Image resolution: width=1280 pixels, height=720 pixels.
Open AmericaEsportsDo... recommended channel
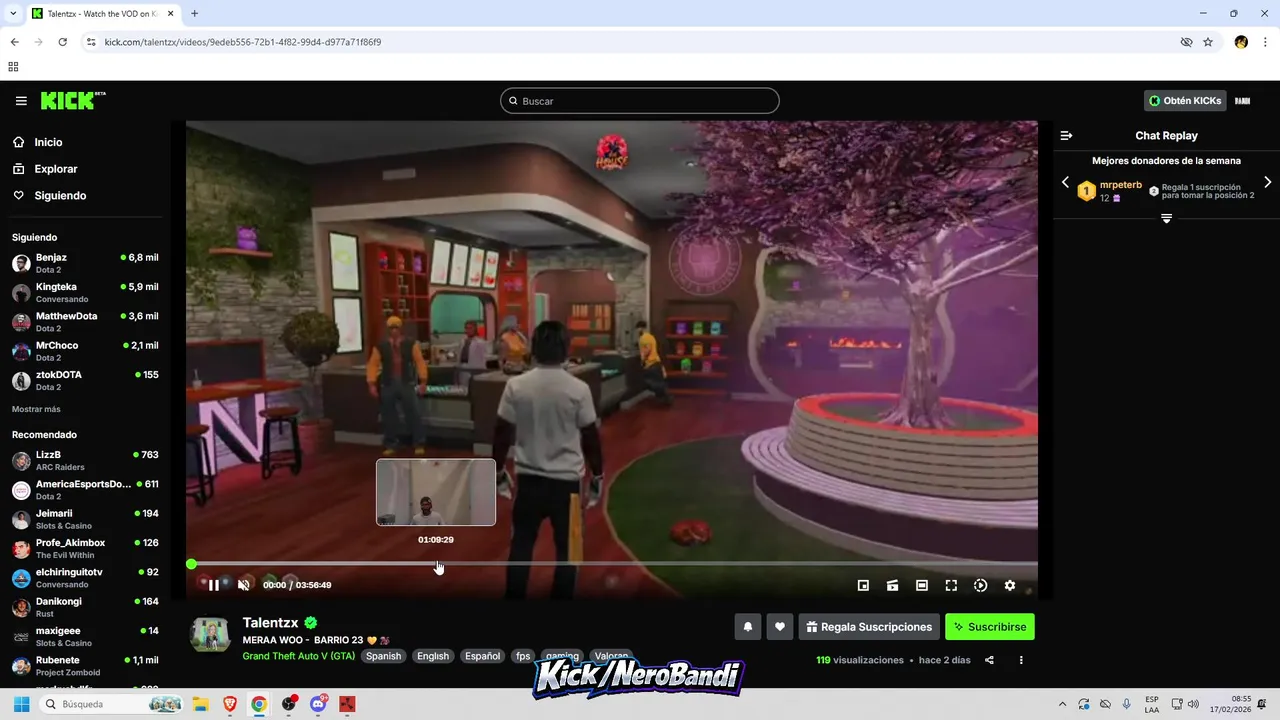click(x=85, y=490)
